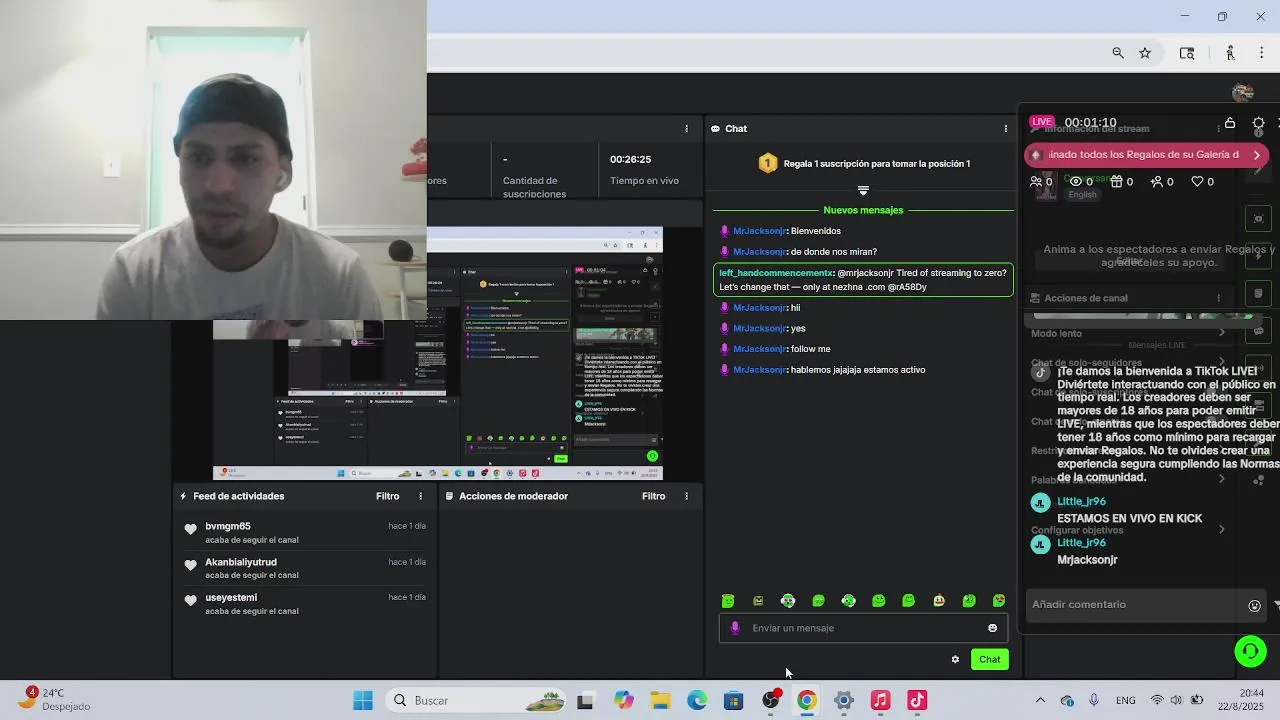The height and width of the screenshot is (720, 1280).
Task: Click the TikTok LIVE lock icon
Action: 1230,123
